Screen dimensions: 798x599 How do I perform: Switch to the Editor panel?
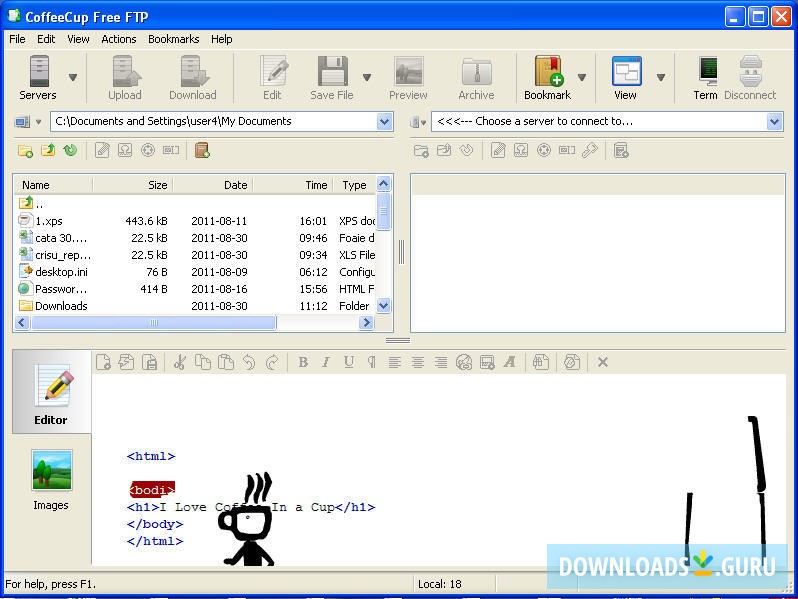[51, 394]
